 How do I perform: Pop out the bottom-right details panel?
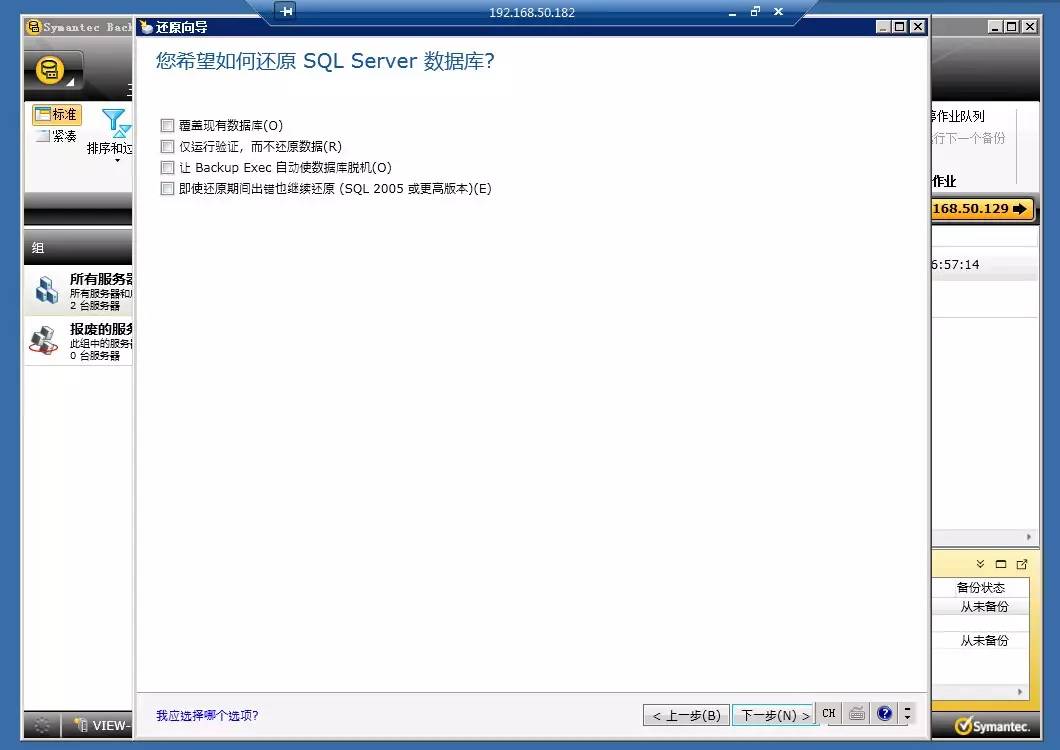click(x=1021, y=564)
